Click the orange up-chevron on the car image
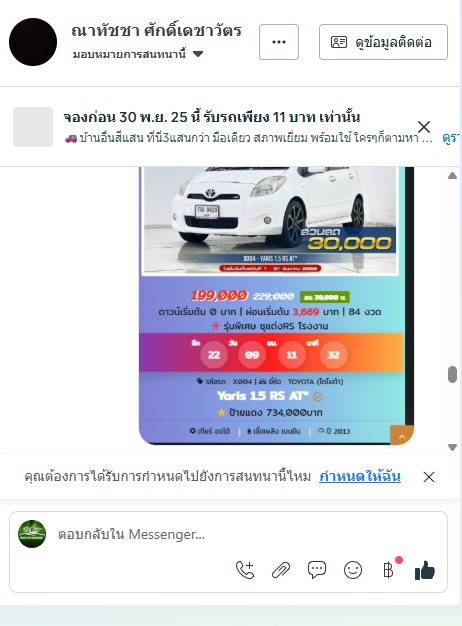 [402, 436]
